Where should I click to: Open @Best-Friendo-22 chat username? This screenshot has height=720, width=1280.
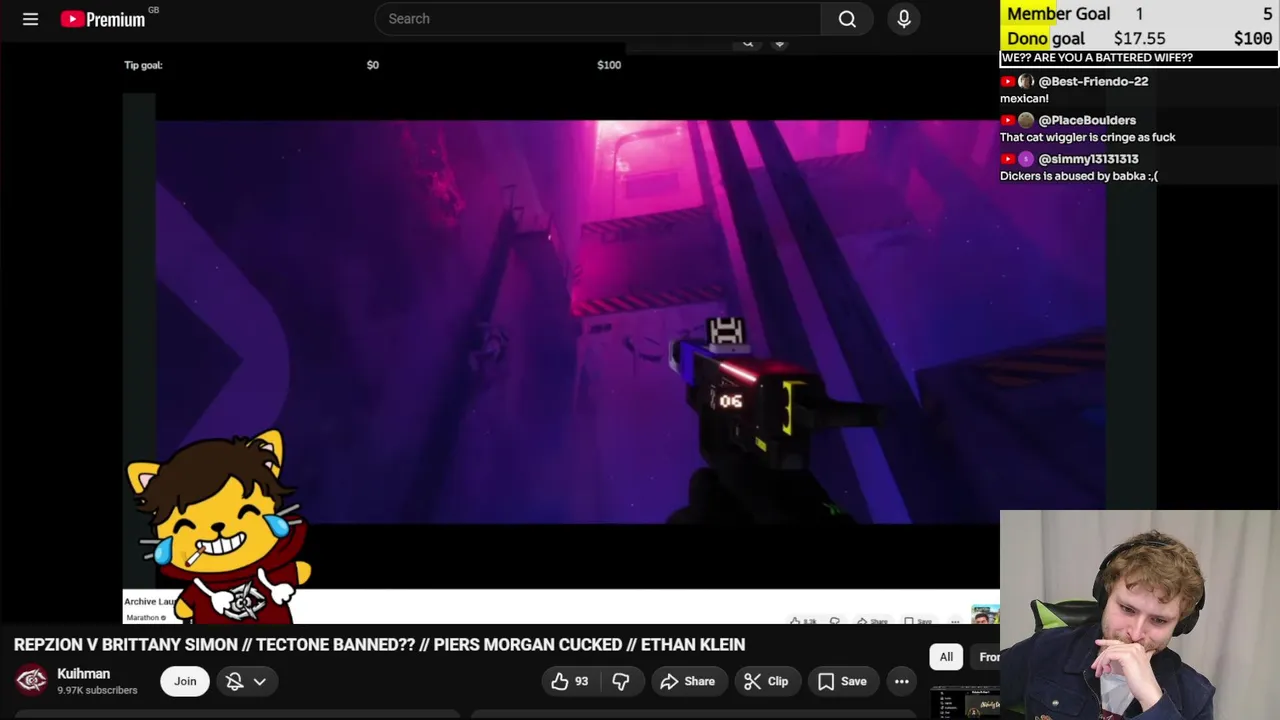click(x=1093, y=81)
